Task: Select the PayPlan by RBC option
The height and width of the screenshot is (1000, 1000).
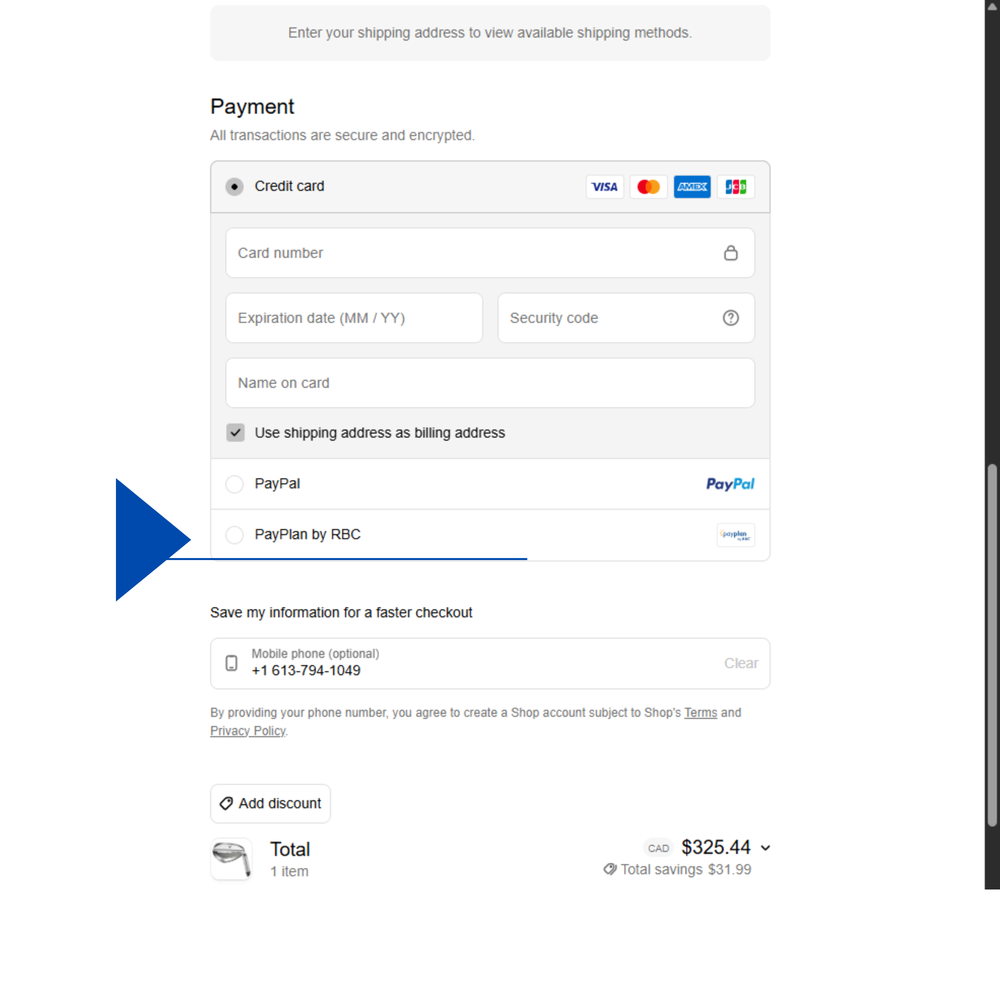Action: click(x=235, y=535)
